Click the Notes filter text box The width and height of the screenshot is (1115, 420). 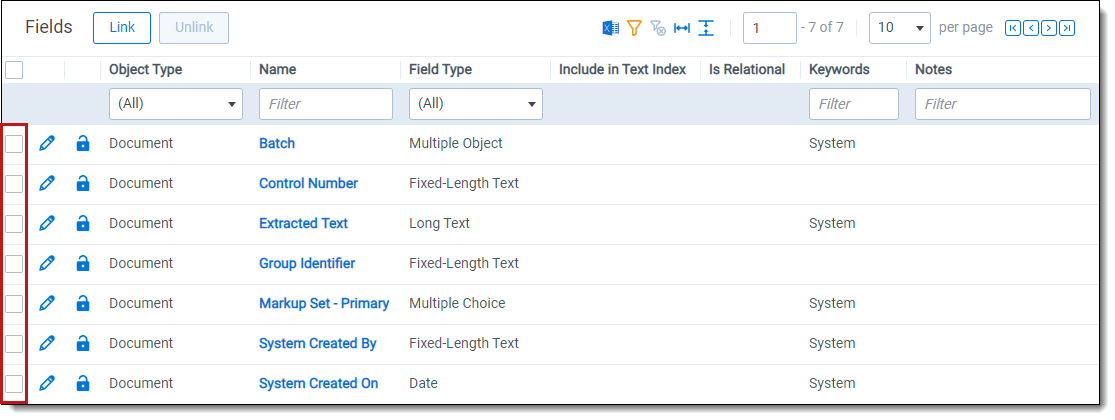(x=1003, y=104)
